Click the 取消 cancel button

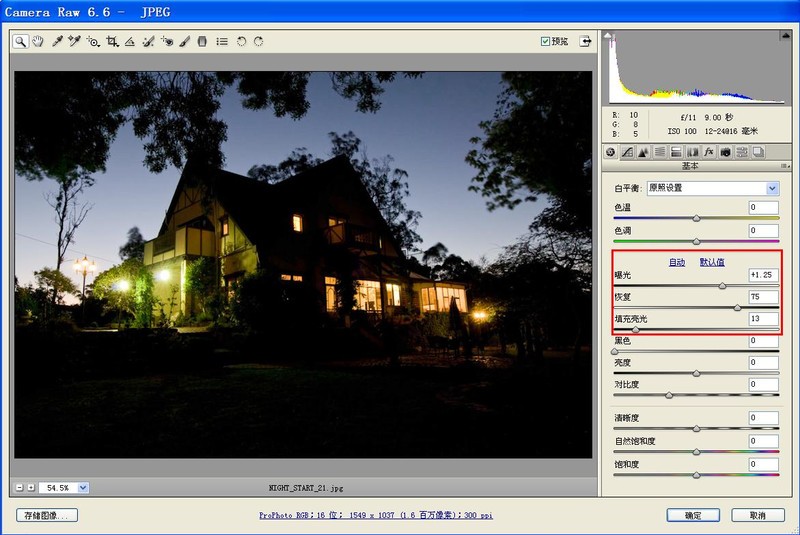point(758,515)
